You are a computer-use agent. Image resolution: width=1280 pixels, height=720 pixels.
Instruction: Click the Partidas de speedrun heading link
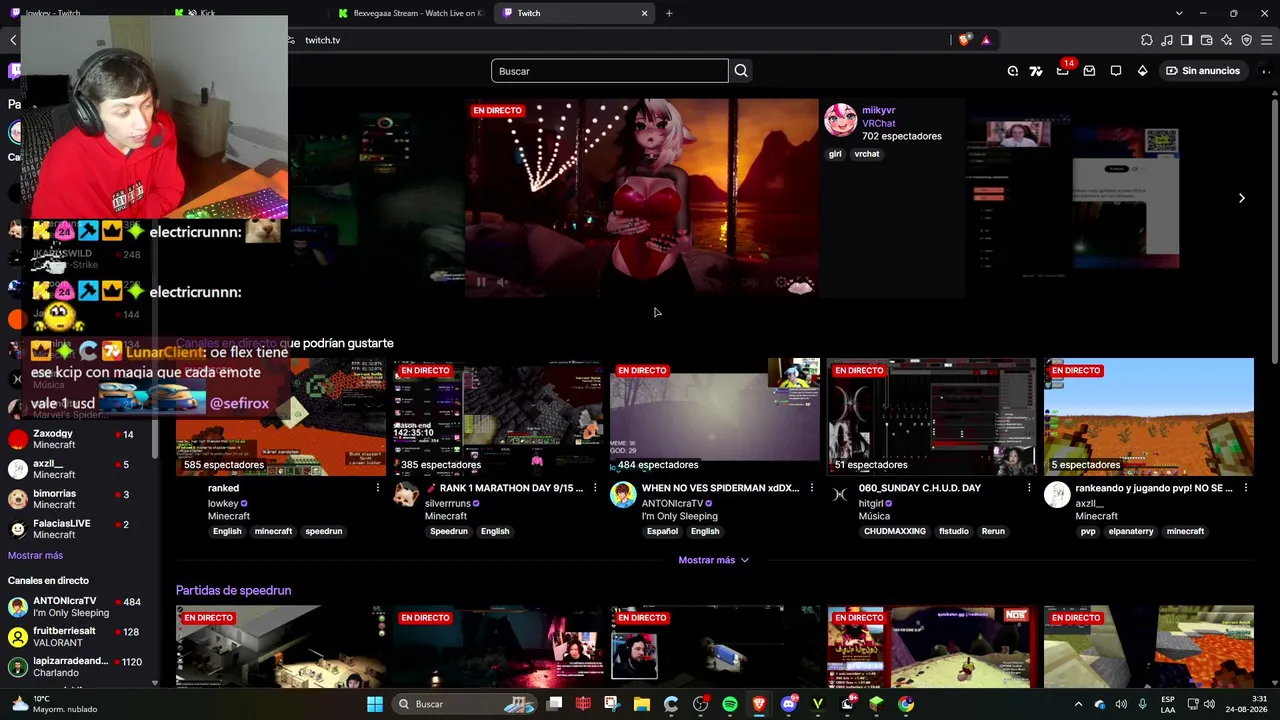point(234,590)
